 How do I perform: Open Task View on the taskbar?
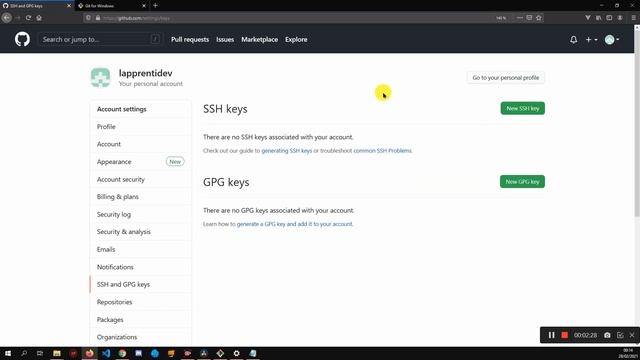click(x=40, y=353)
